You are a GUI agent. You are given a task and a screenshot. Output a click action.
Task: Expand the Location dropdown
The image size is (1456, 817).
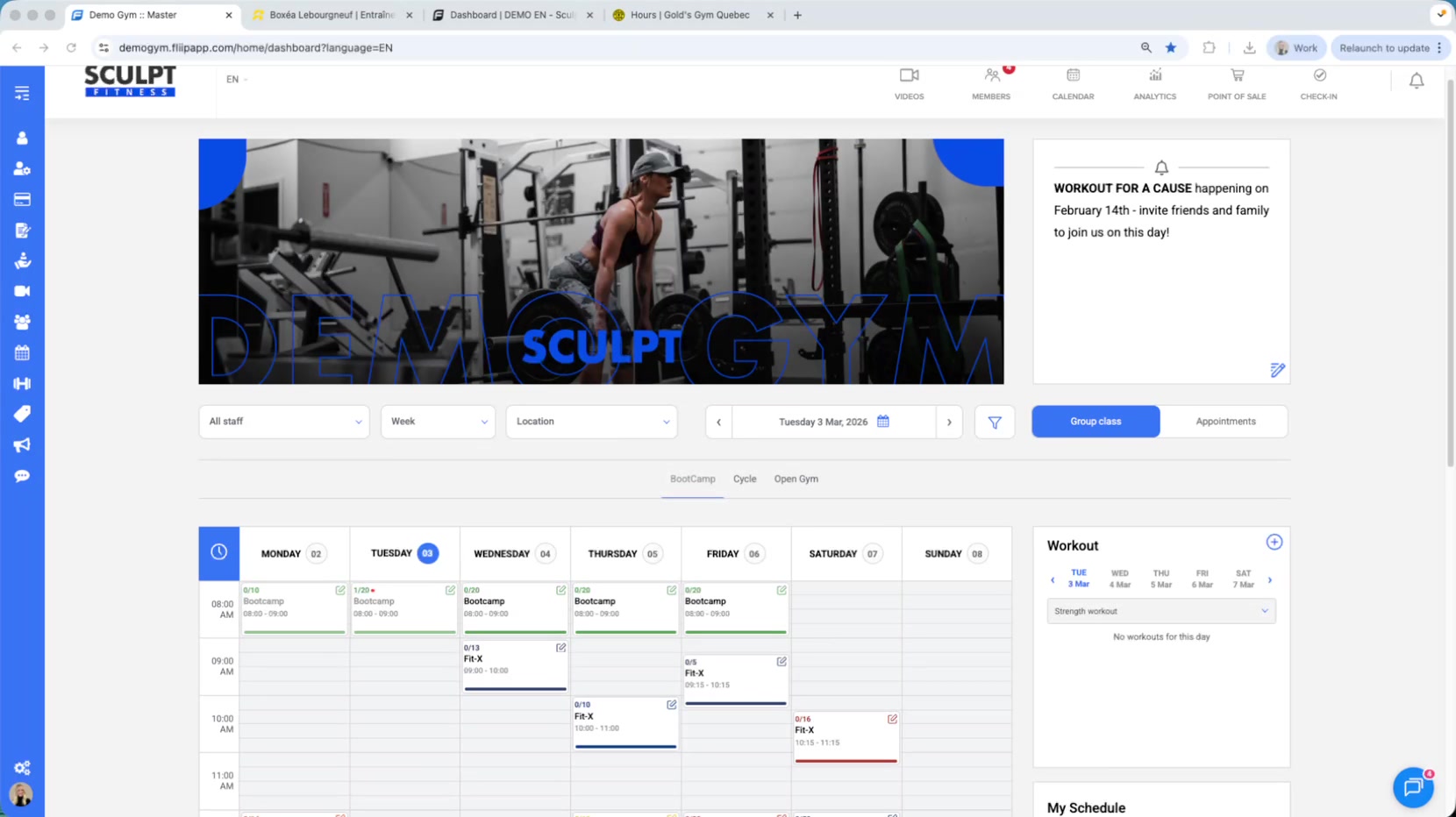tap(591, 422)
